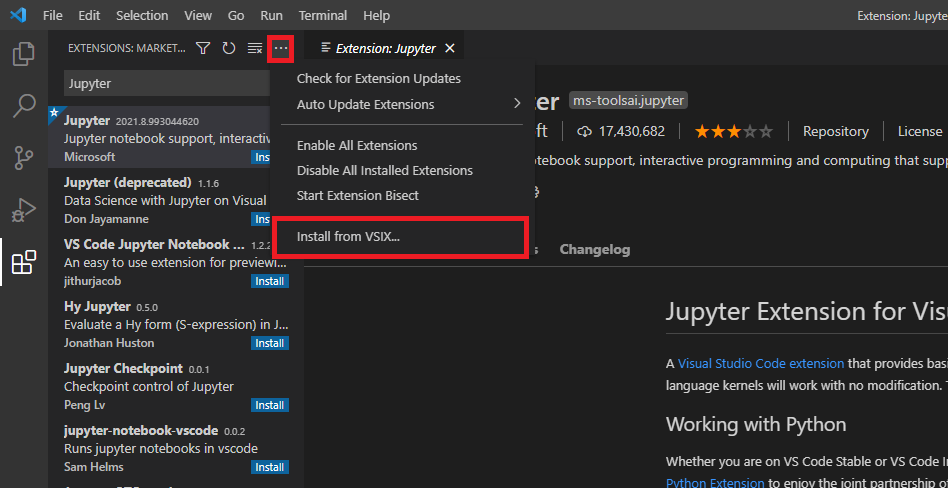Click the star rating of Jupyter extension

[x=733, y=131]
